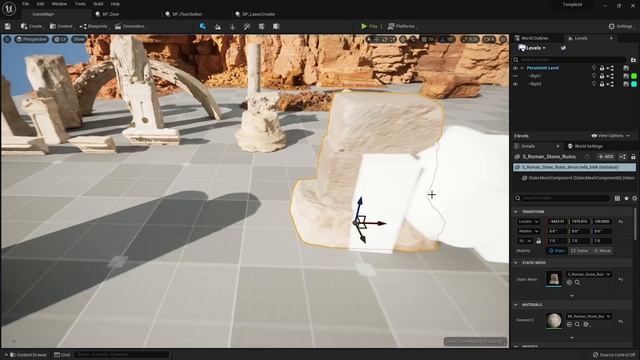Collapse the Materials section

coord(516,305)
